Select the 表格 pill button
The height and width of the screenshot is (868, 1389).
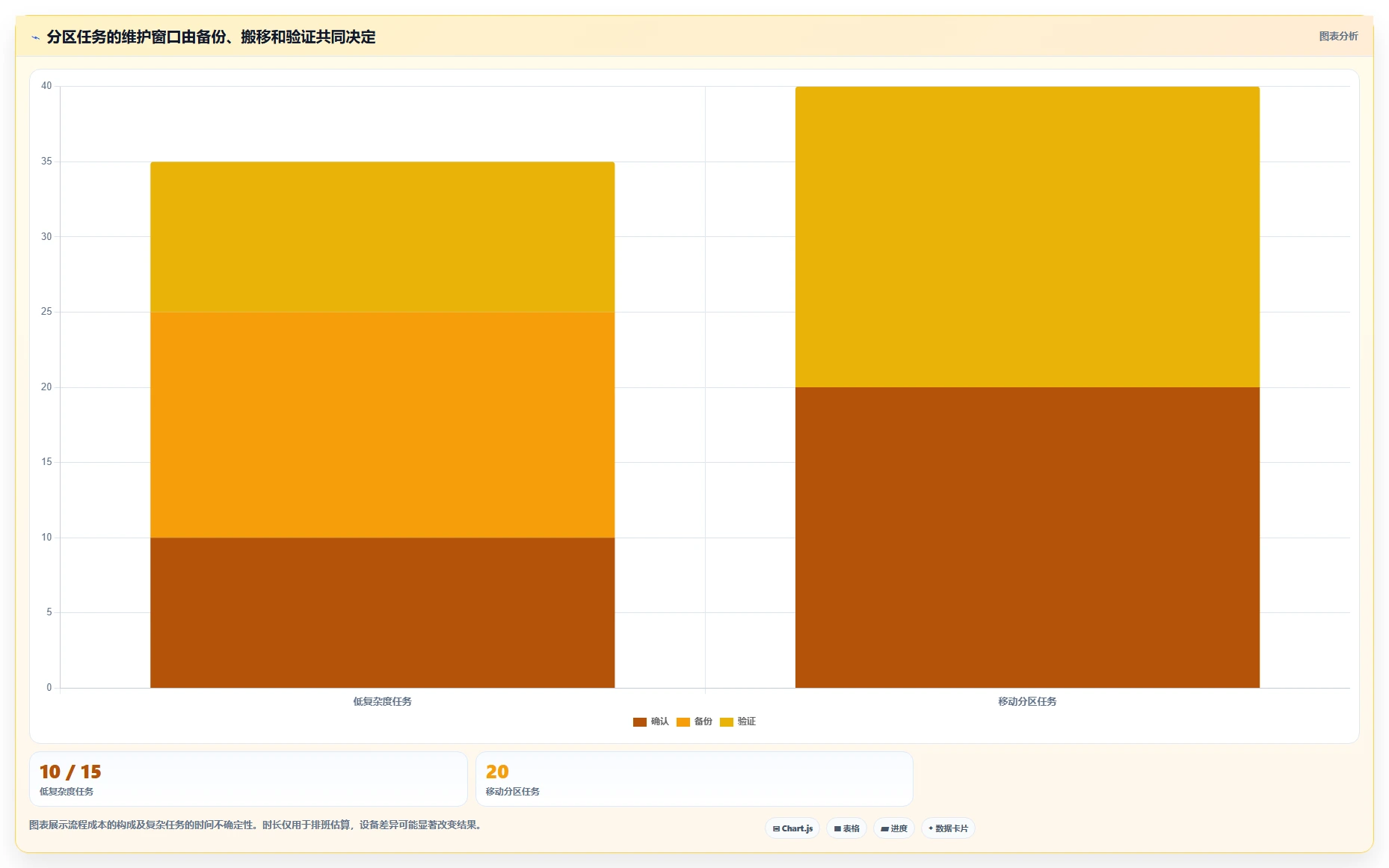click(846, 828)
